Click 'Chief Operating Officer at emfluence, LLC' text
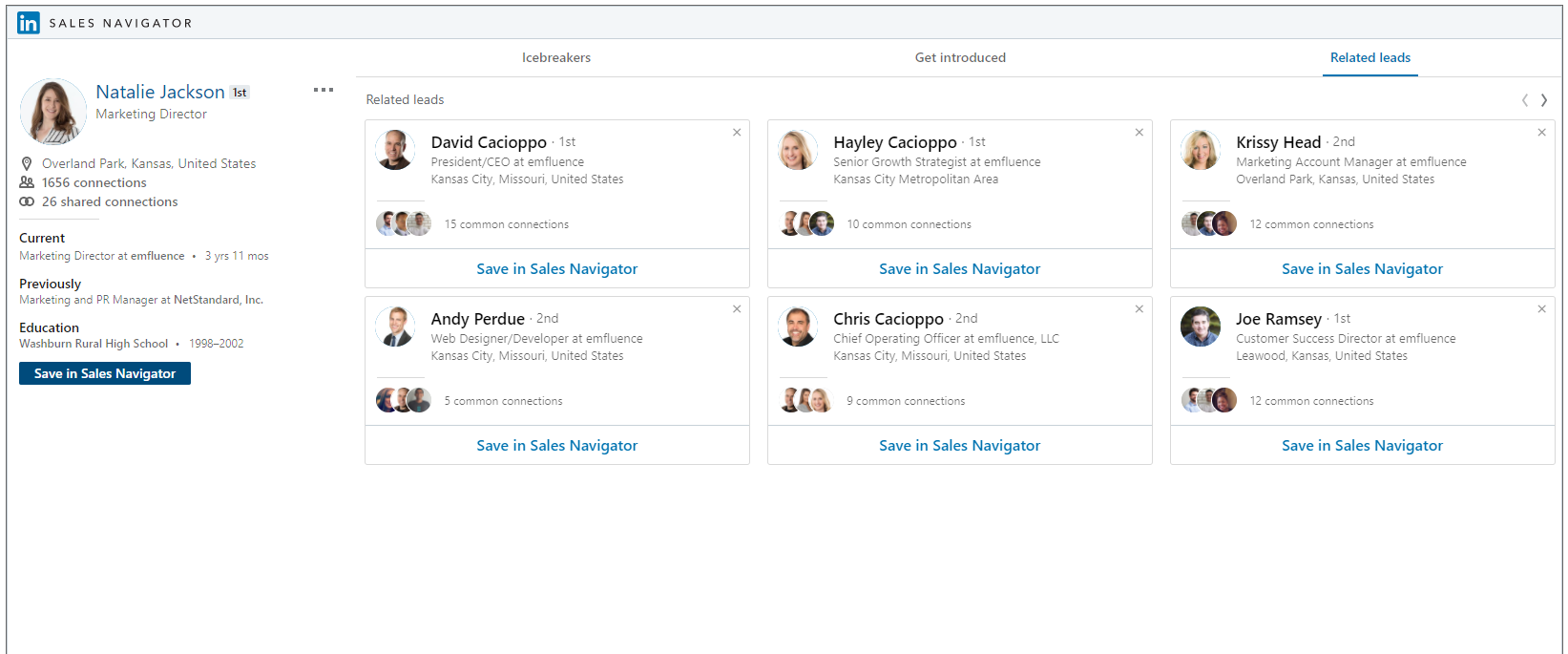This screenshot has height=654, width=1568. 947,339
